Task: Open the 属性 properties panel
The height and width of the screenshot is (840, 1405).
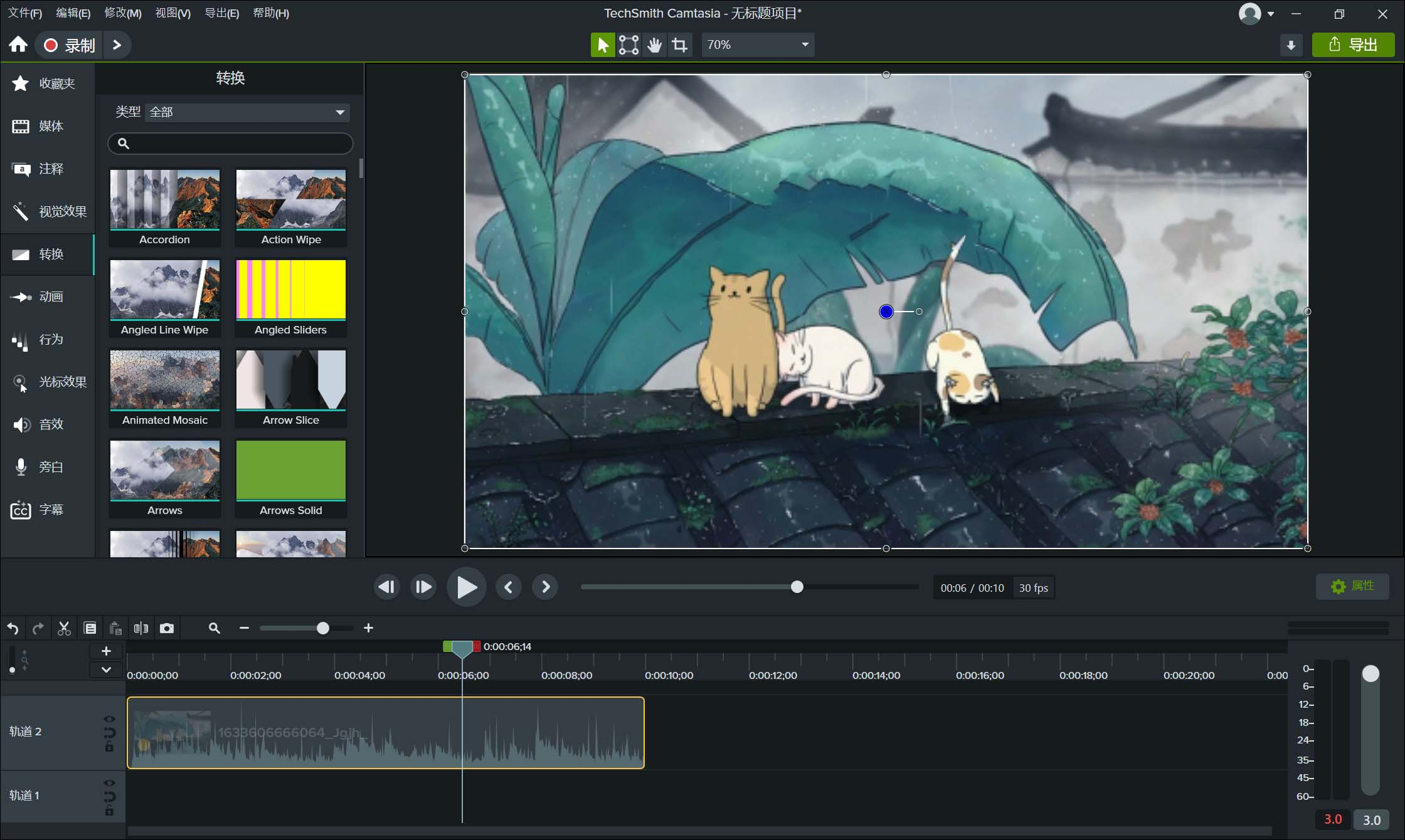Action: click(x=1352, y=587)
